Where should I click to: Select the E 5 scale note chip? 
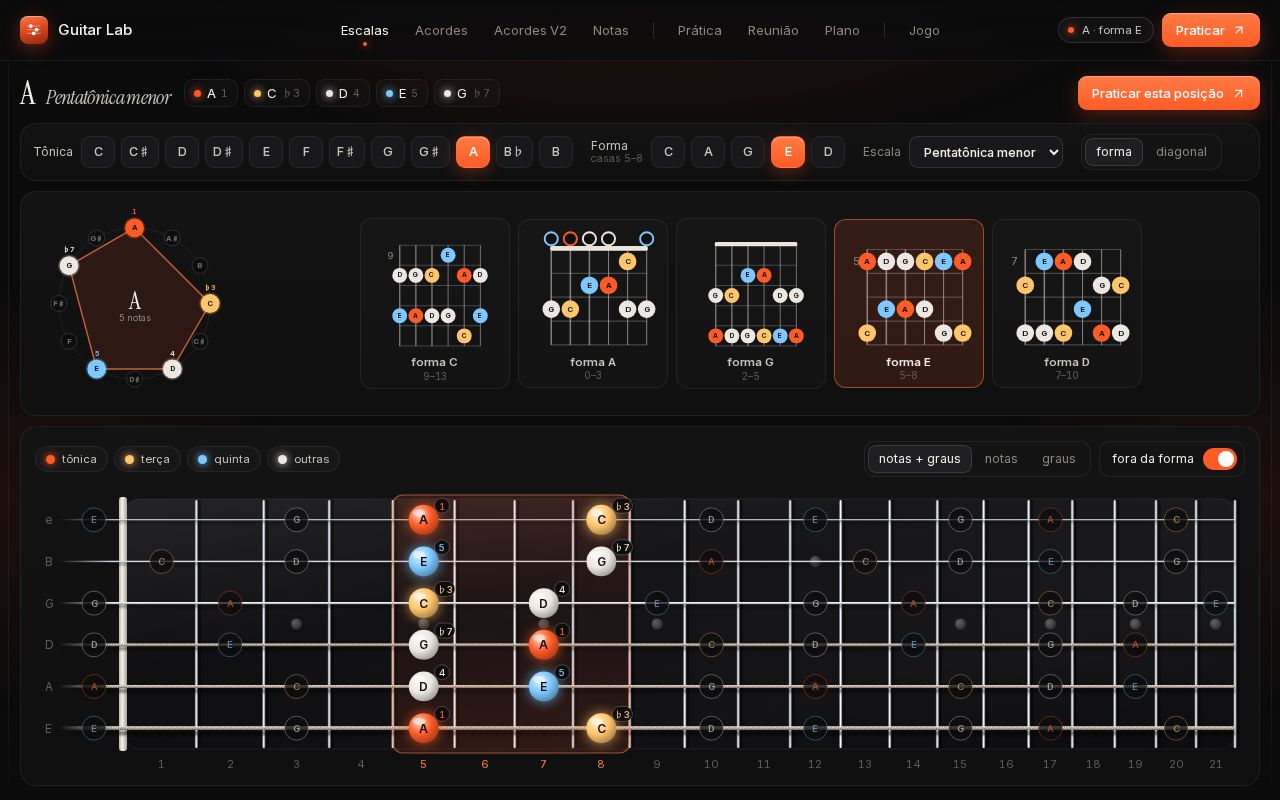click(x=402, y=93)
